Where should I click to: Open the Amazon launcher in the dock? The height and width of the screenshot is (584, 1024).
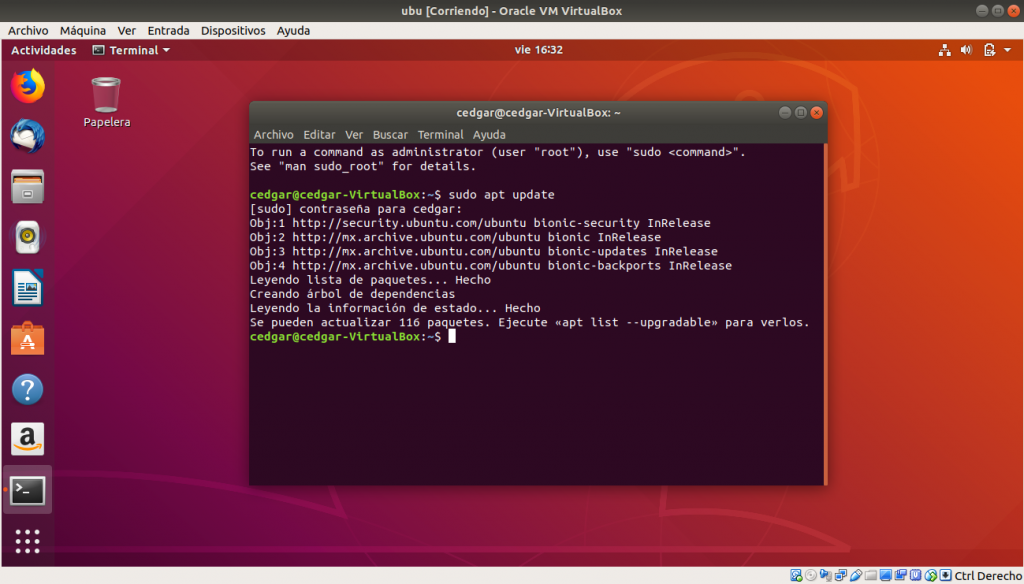coord(27,438)
